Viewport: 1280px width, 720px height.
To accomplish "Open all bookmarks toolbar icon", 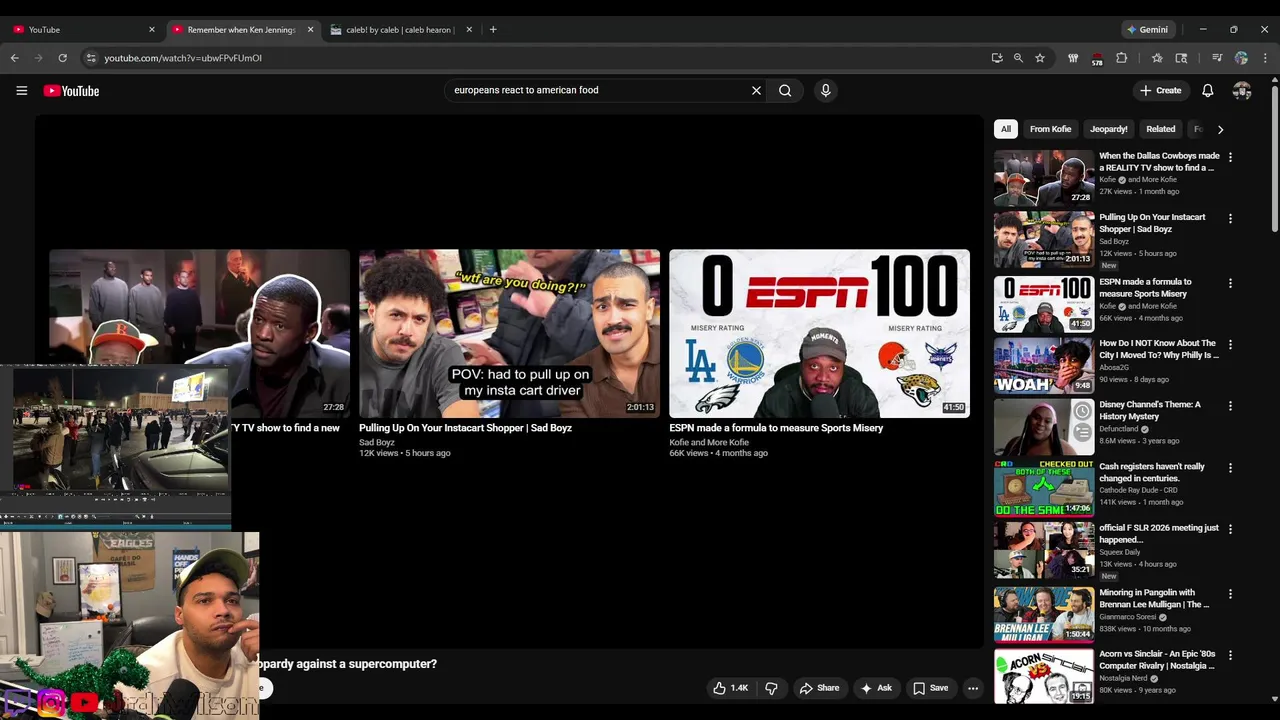I will pos(1157,58).
